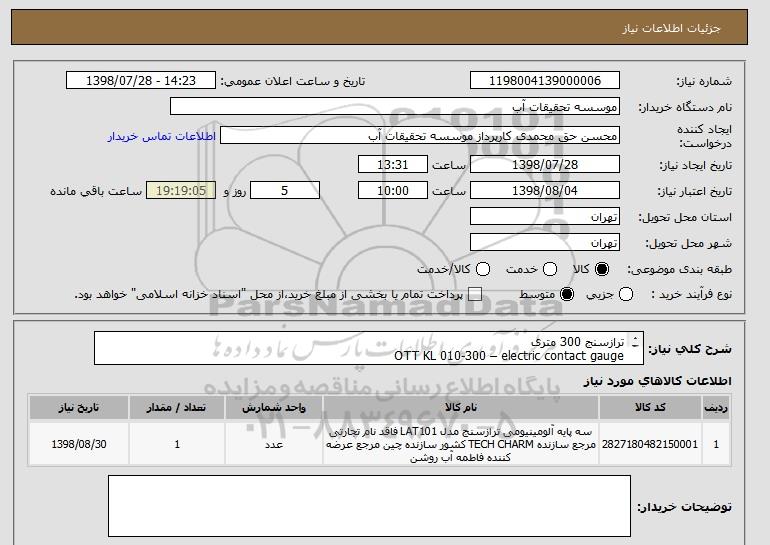Click the 13:31 creation time field
Screen dimensions: 770x545
coord(393,164)
